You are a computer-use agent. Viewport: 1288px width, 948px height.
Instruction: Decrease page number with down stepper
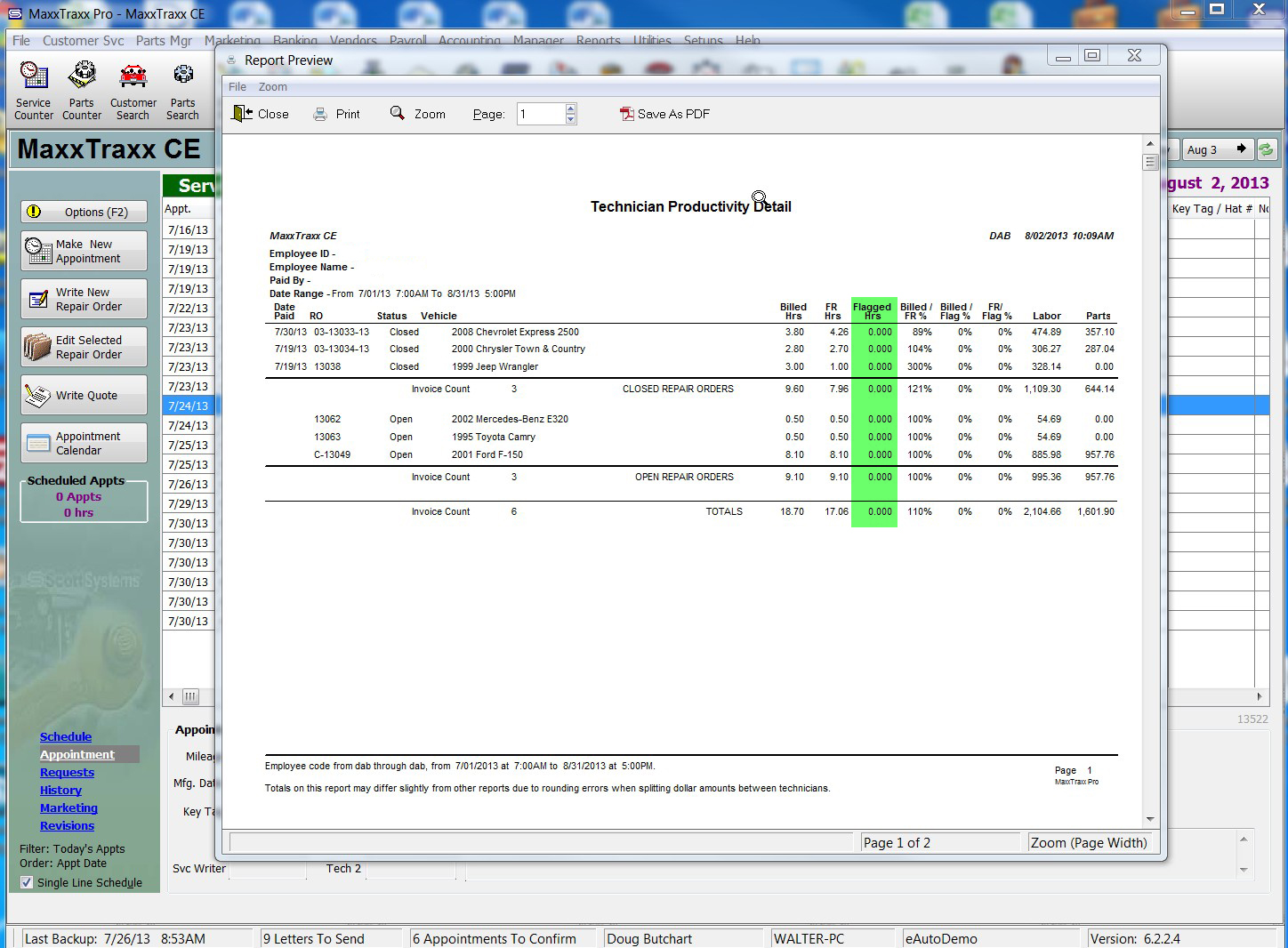click(571, 119)
